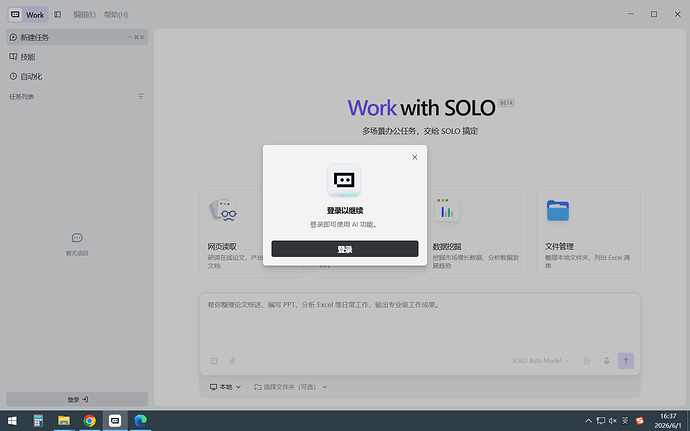
Task: Click the purple send arrow button
Action: 626,361
